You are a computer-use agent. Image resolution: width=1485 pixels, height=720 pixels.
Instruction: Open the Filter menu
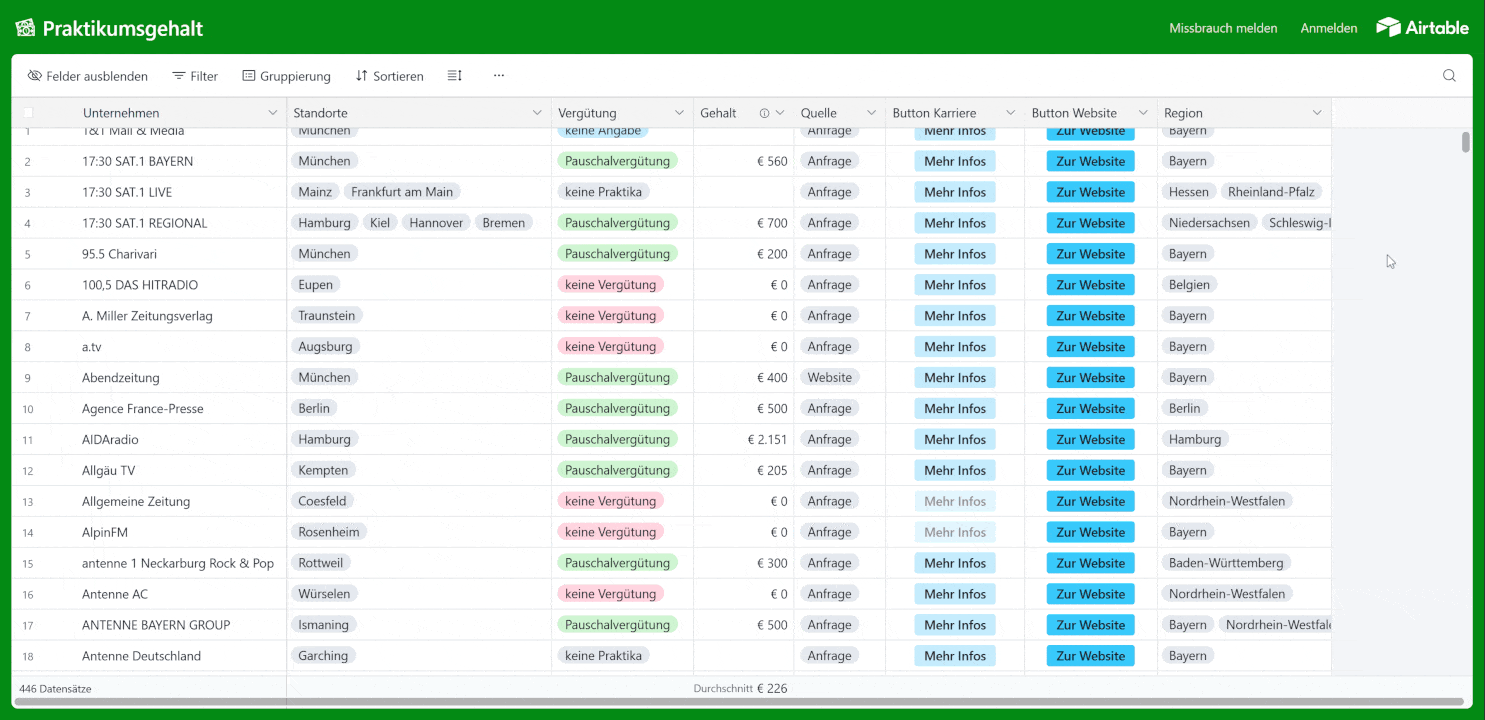(x=195, y=76)
